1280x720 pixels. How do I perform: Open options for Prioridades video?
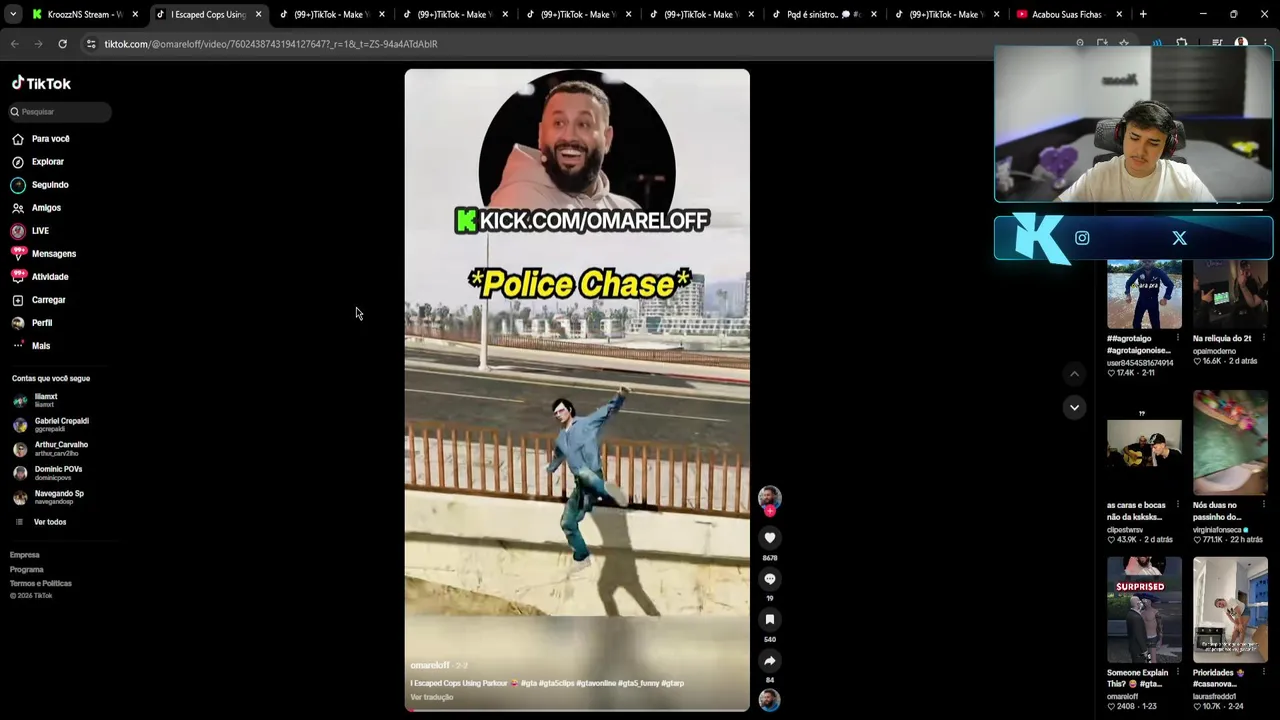(1263, 673)
